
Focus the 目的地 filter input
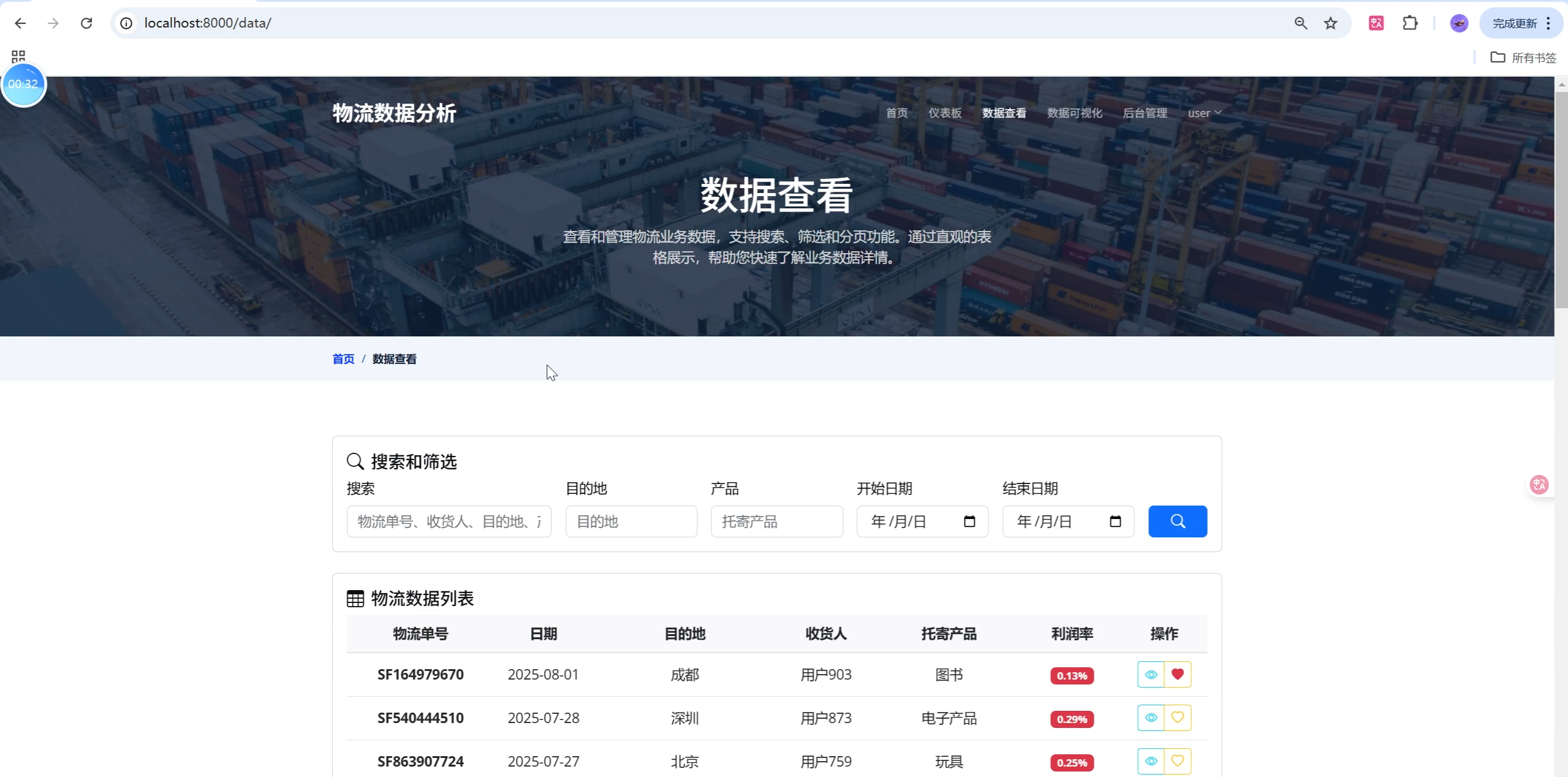(631, 521)
